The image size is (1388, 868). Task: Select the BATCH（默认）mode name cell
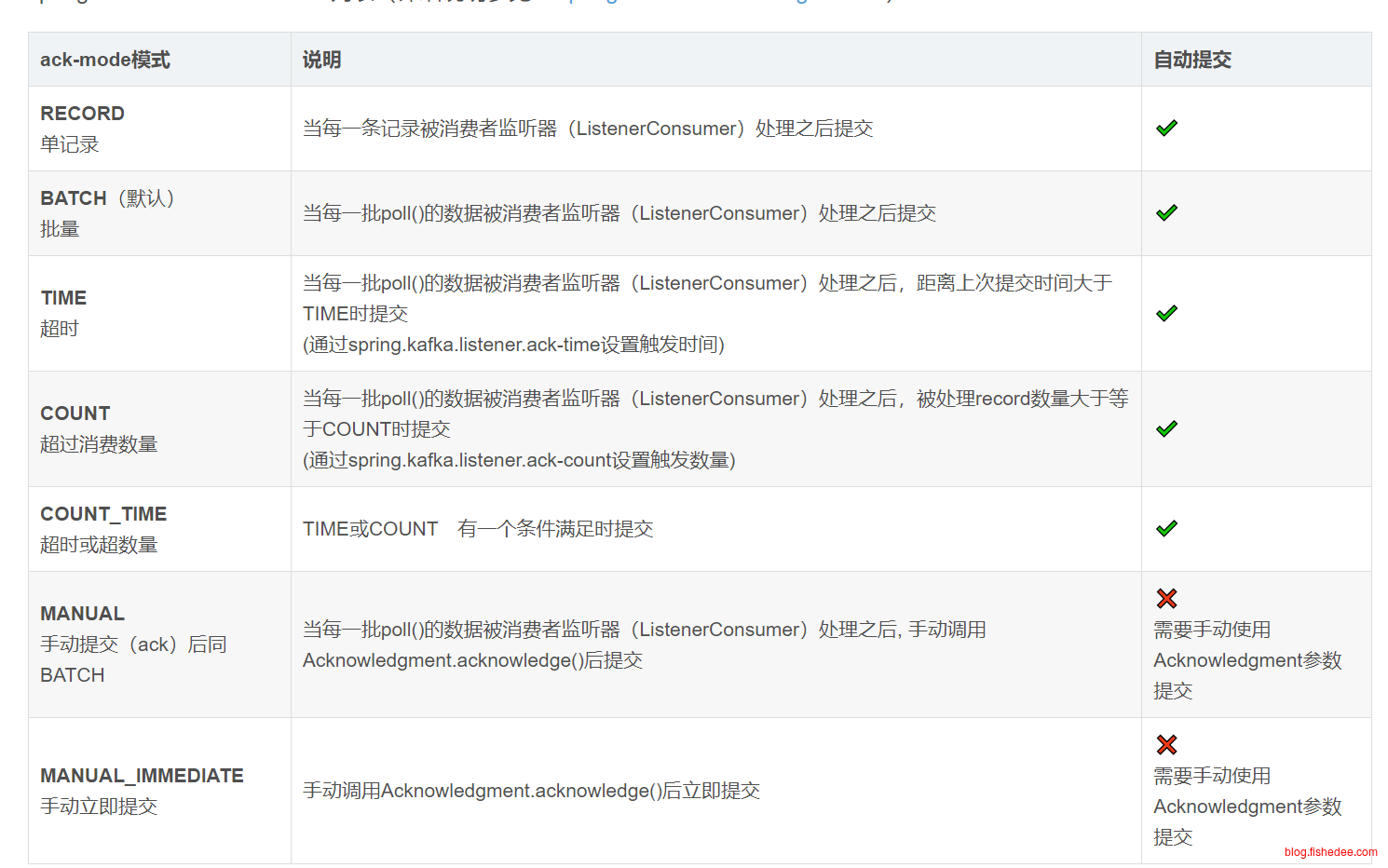tap(107, 213)
